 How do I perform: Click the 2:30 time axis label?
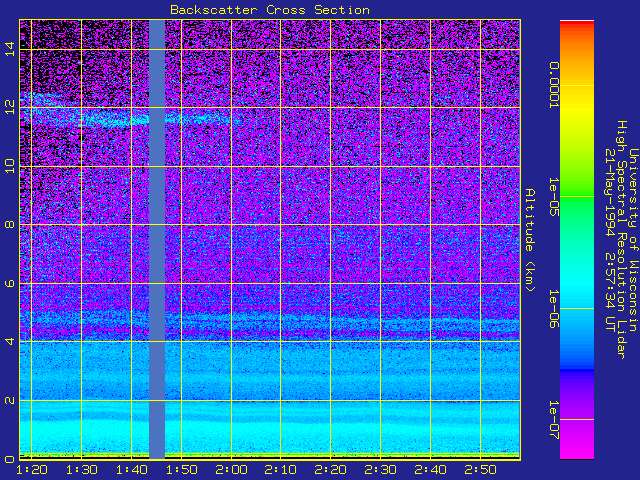coord(380,470)
